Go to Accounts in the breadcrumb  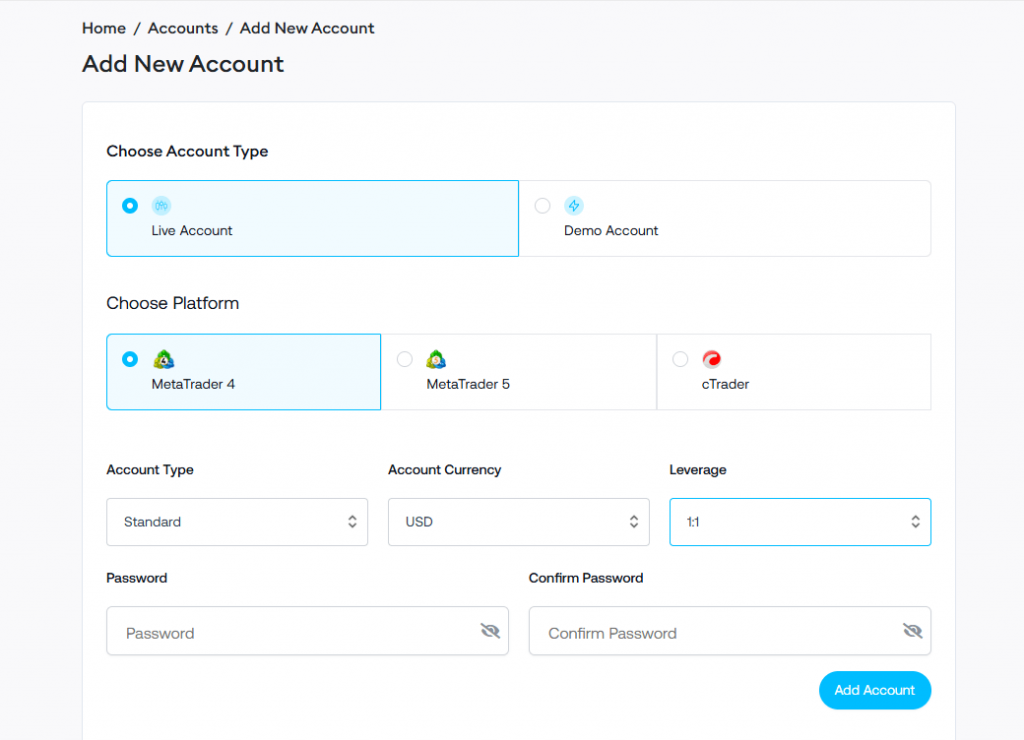click(x=183, y=28)
